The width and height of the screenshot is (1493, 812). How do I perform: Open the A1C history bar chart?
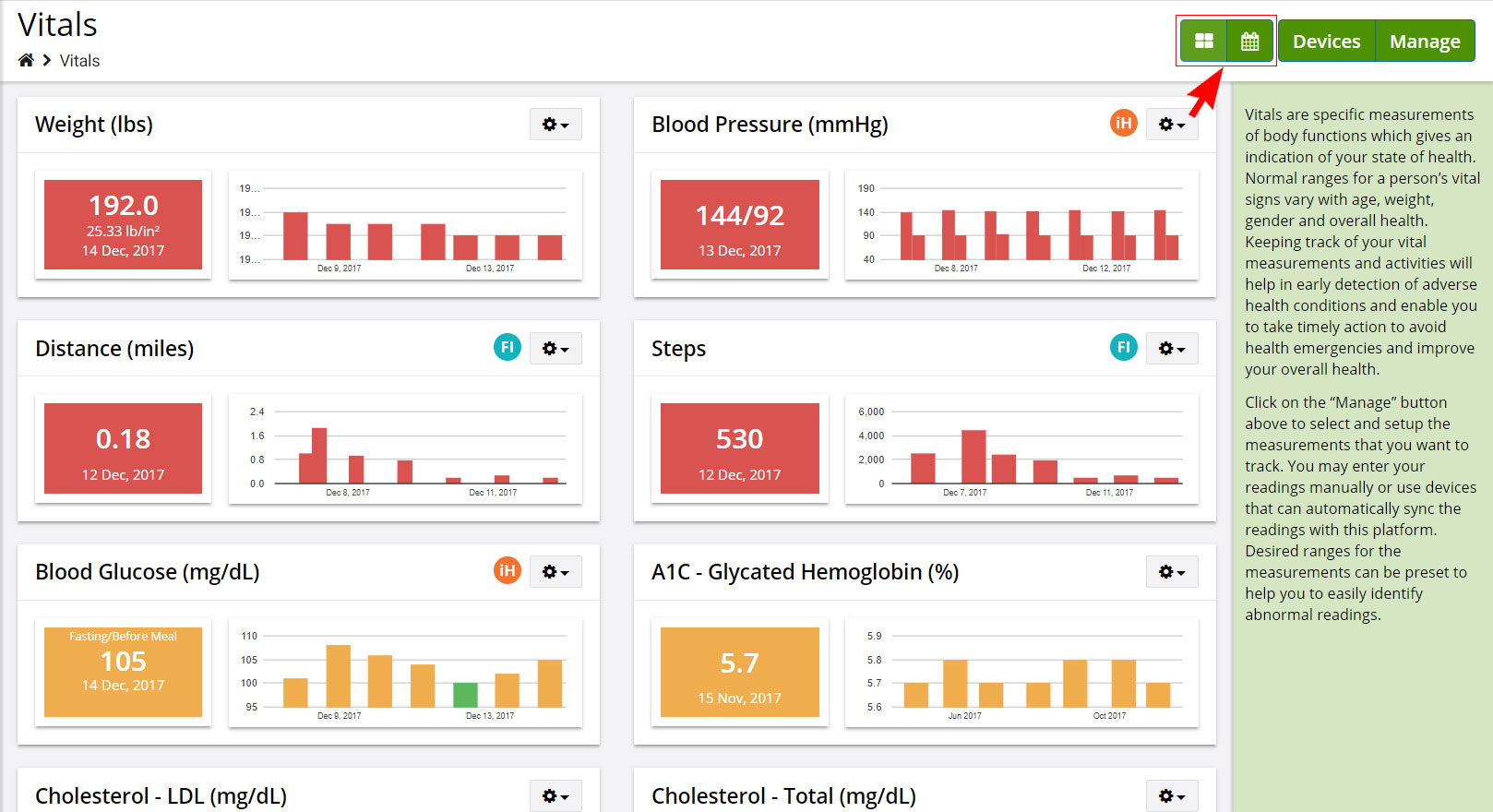(1021, 672)
